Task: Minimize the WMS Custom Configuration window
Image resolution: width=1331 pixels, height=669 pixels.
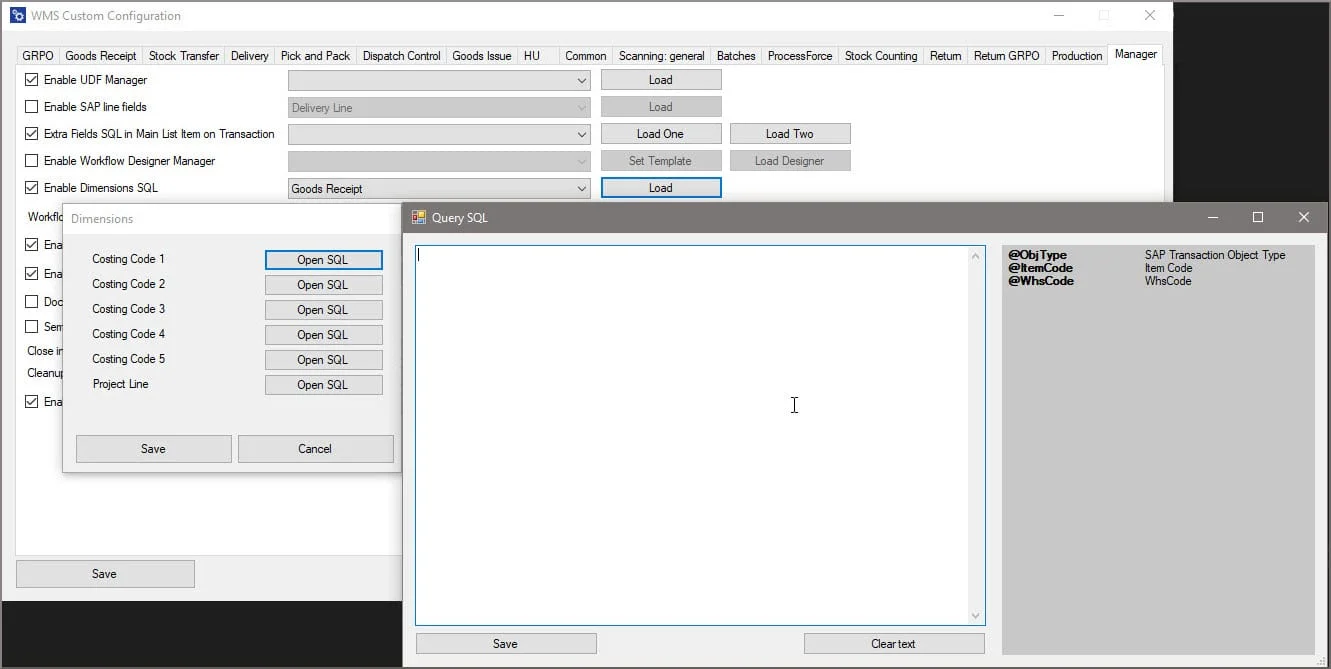Action: click(1058, 15)
